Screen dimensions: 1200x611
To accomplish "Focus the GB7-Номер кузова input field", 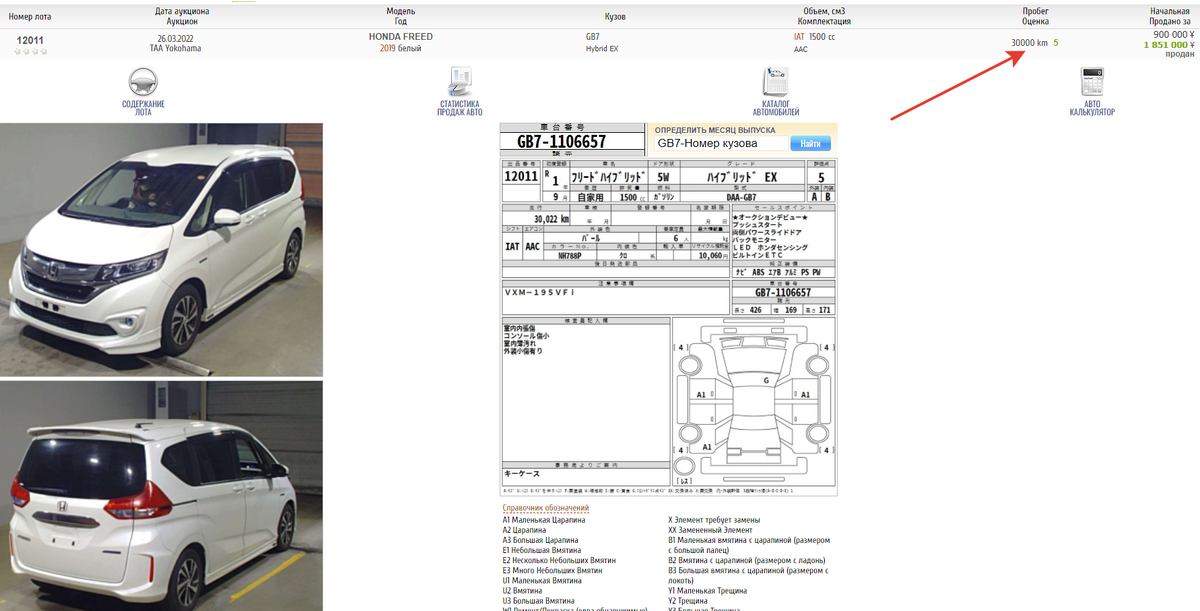I will (x=720, y=144).
